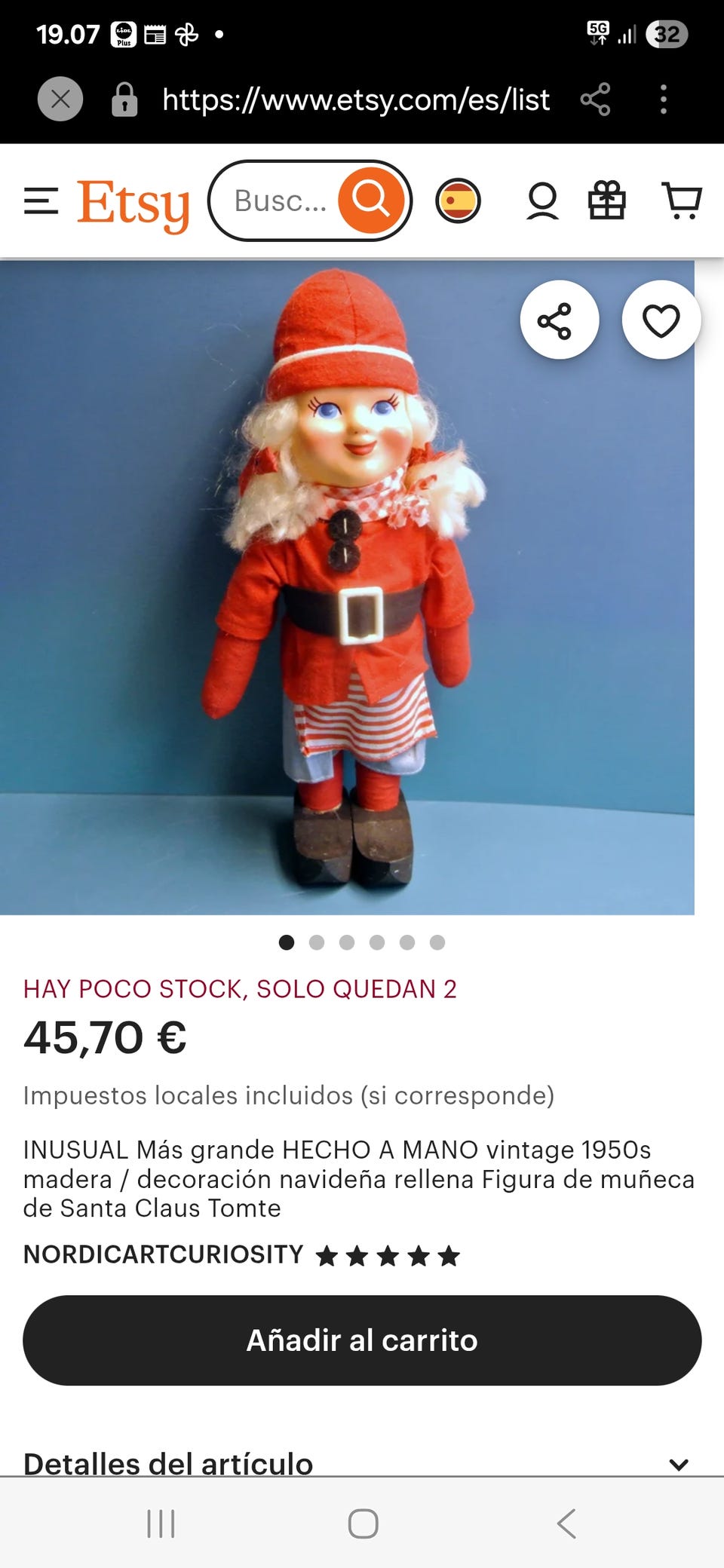Open the shopping cart icon

(x=682, y=201)
